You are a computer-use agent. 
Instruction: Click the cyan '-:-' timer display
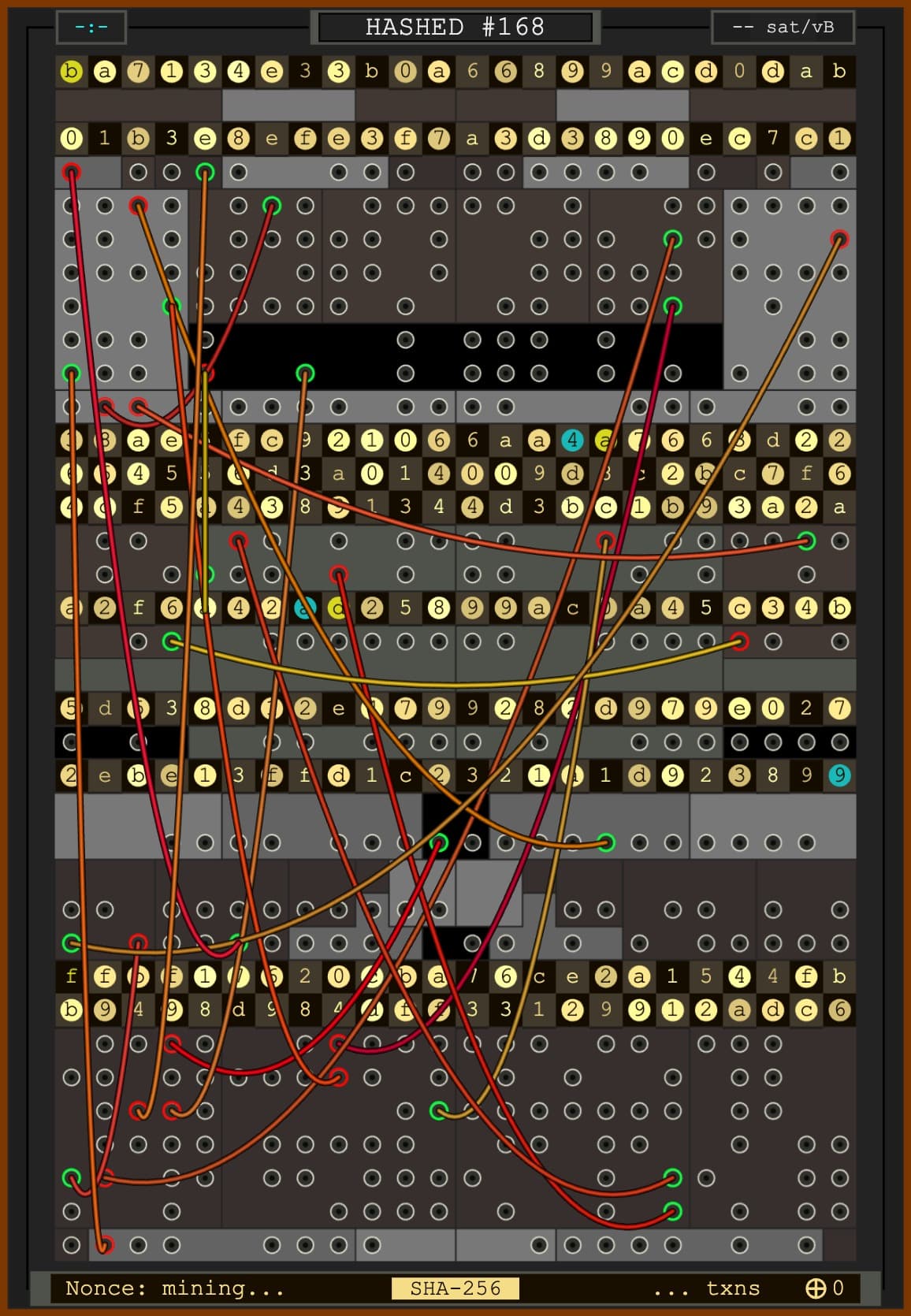[x=91, y=28]
